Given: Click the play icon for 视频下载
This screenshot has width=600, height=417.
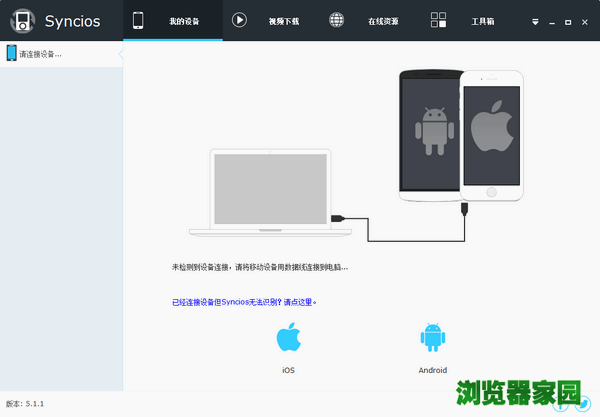Looking at the screenshot, I should (x=240, y=20).
